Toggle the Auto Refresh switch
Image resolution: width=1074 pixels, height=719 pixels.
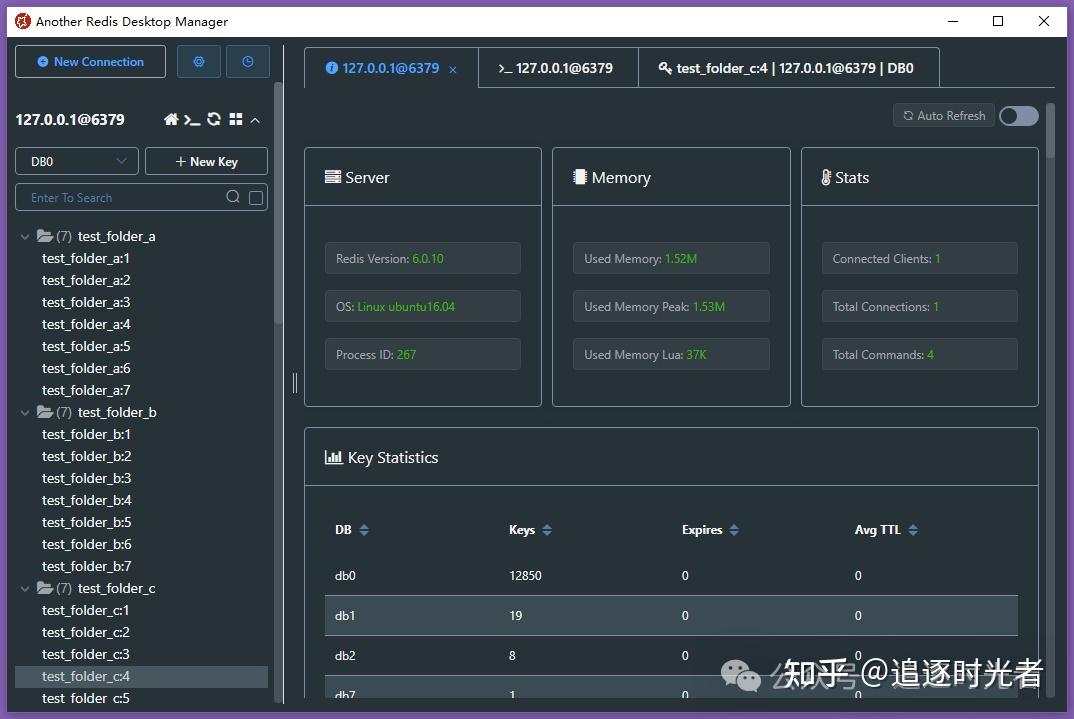click(x=1019, y=116)
